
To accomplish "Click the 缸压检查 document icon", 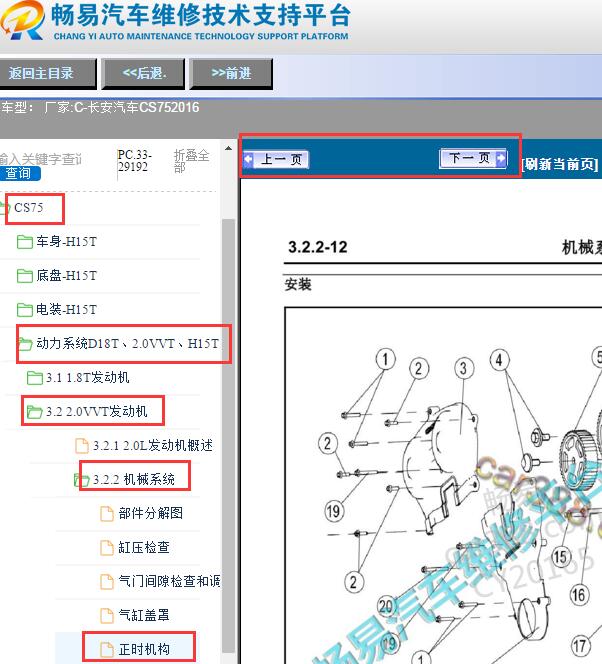I will tap(107, 547).
